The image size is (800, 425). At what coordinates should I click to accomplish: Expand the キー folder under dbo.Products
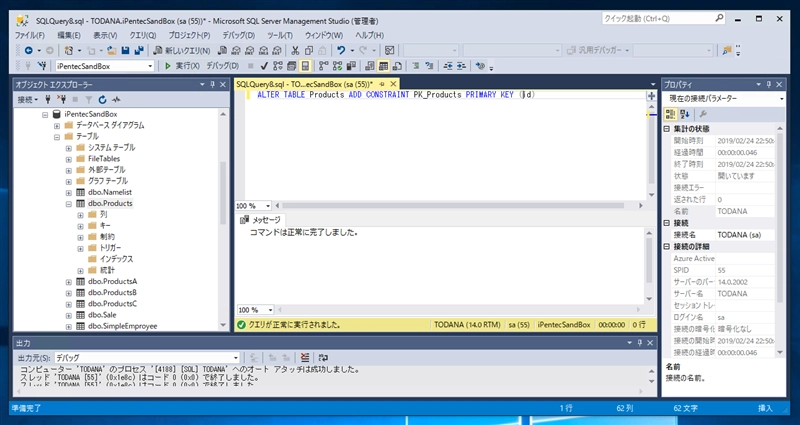(x=80, y=226)
